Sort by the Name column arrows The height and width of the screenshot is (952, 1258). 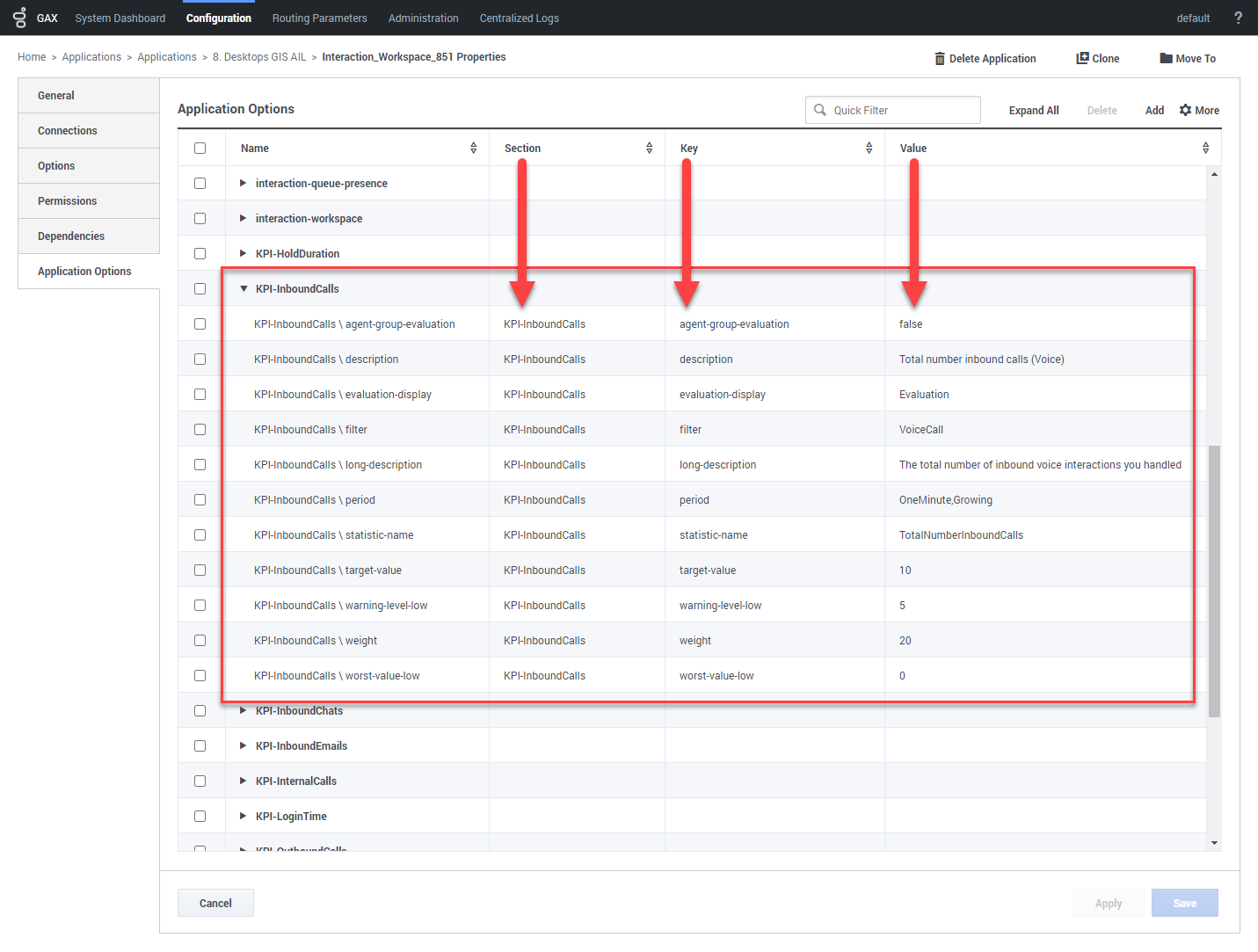pos(473,148)
